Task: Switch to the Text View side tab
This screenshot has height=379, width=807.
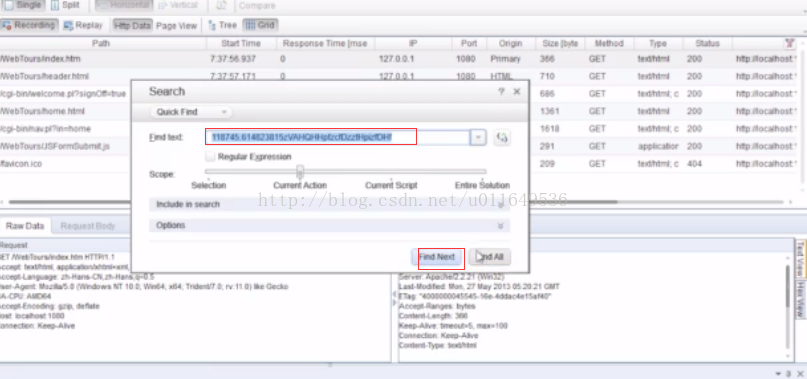Action: coord(800,259)
